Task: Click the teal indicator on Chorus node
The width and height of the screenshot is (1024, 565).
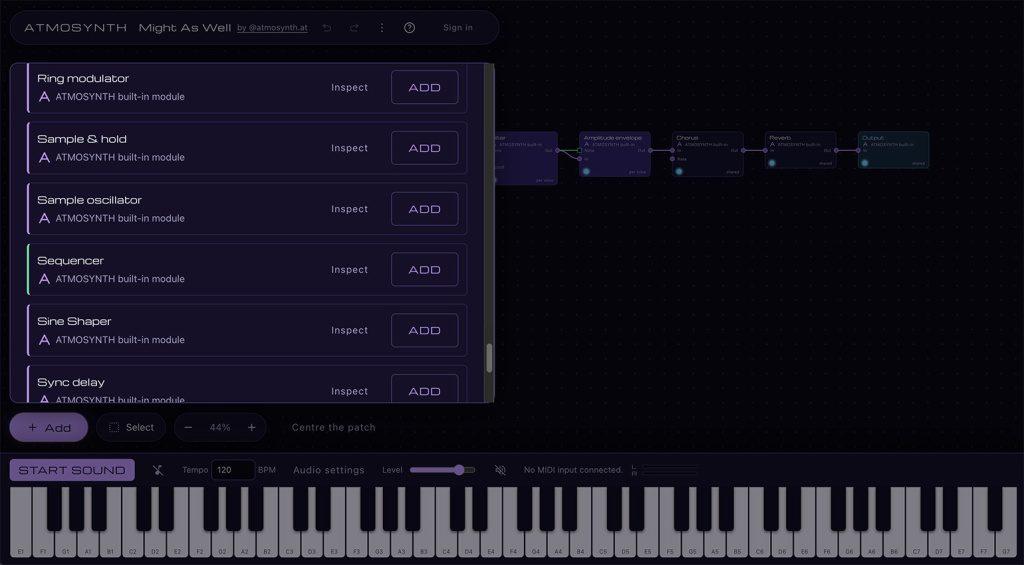Action: point(679,172)
